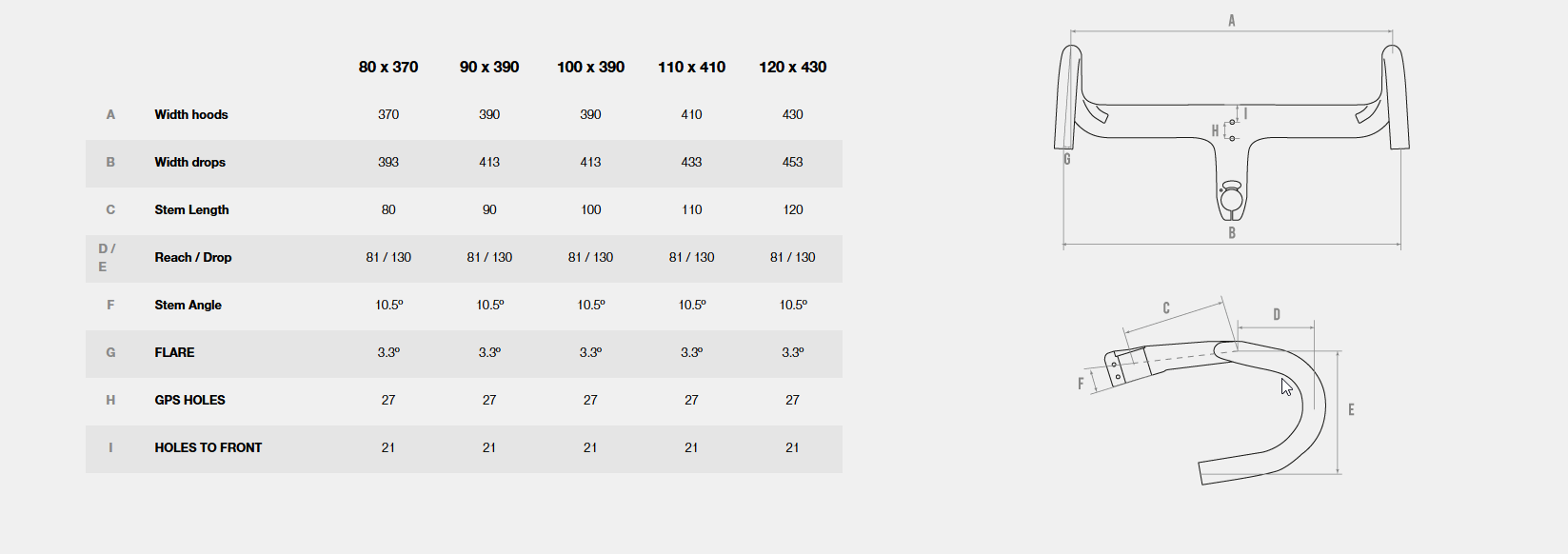This screenshot has height=554, width=1568.
Task: Click the stem length value 120
Action: pyautogui.click(x=792, y=209)
